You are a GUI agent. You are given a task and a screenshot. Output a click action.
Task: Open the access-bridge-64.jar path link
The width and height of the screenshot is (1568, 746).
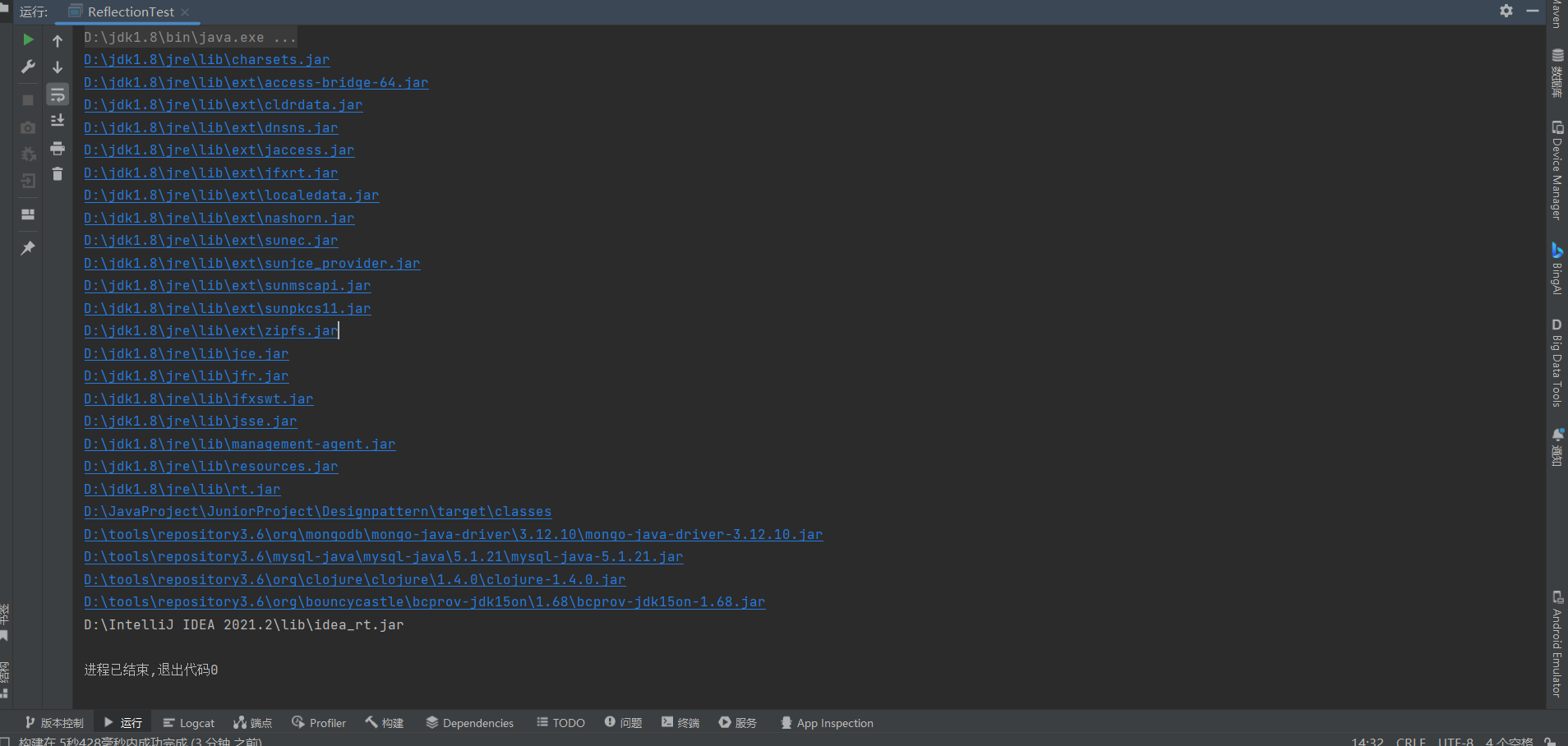(x=256, y=83)
